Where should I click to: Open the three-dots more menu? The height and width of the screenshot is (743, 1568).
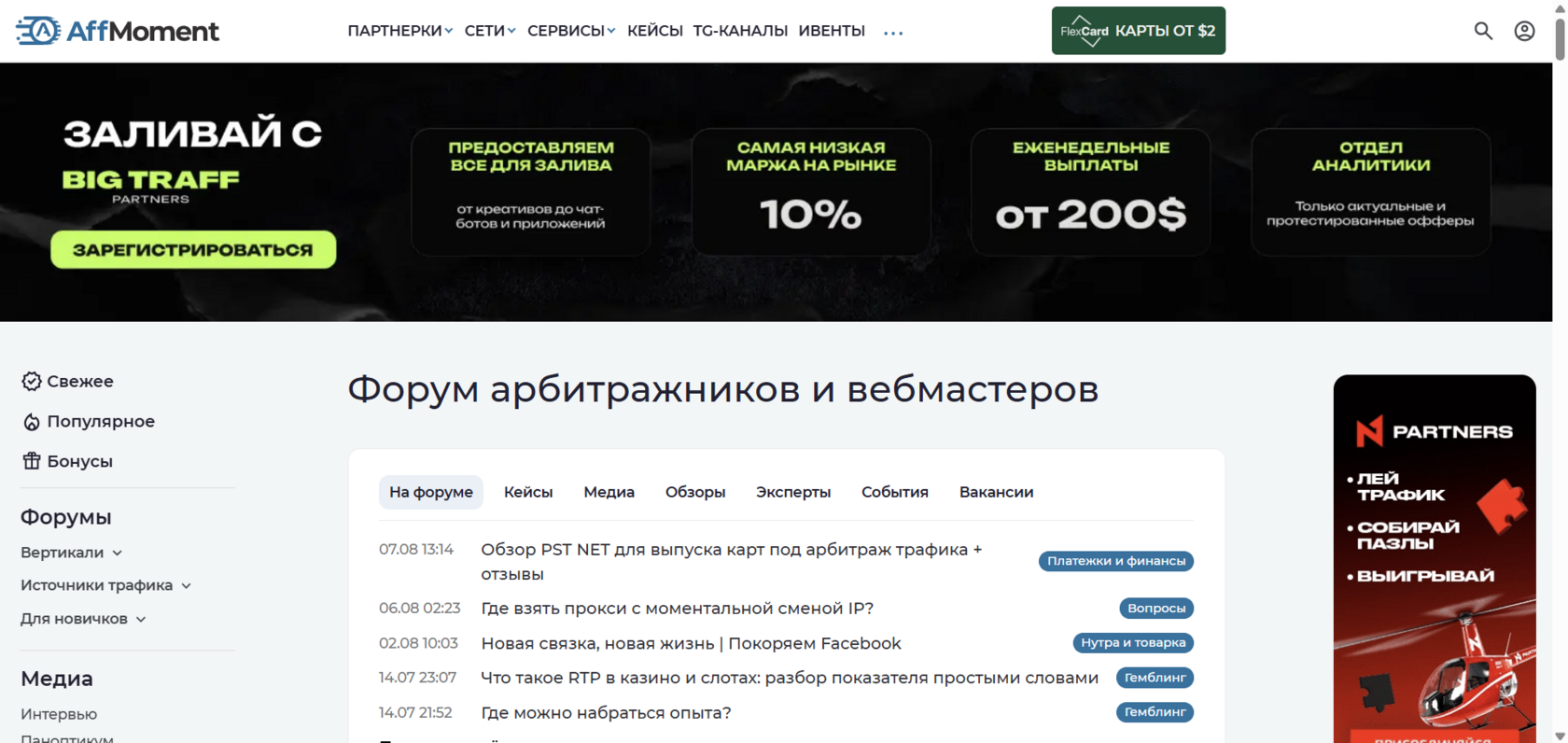pos(893,33)
